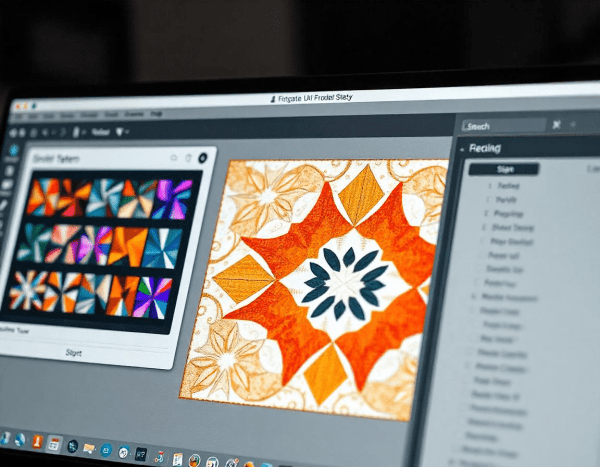Collapse the Recing panel with its arrow

tap(462, 149)
